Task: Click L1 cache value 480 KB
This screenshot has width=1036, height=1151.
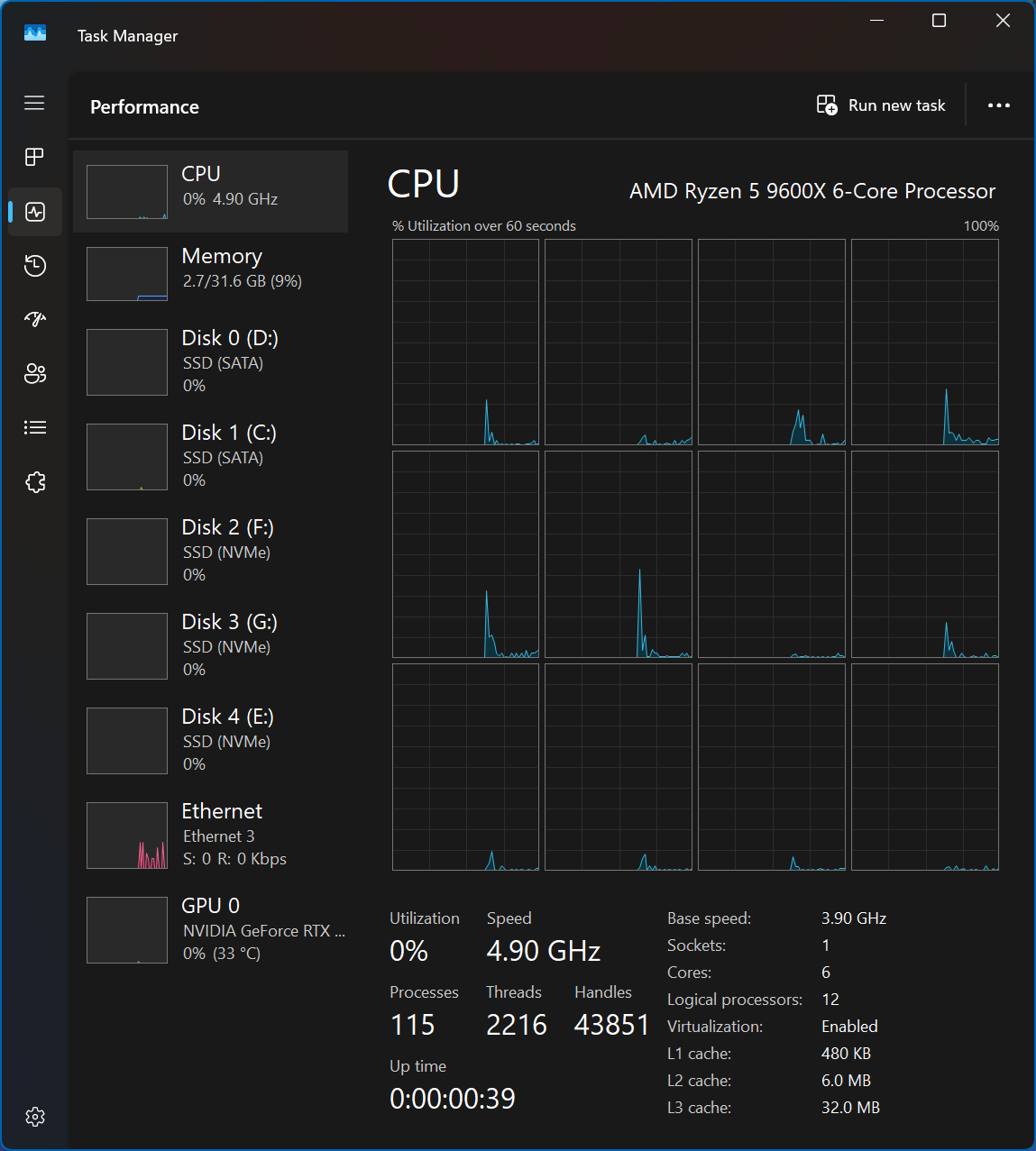Action: 846,1054
